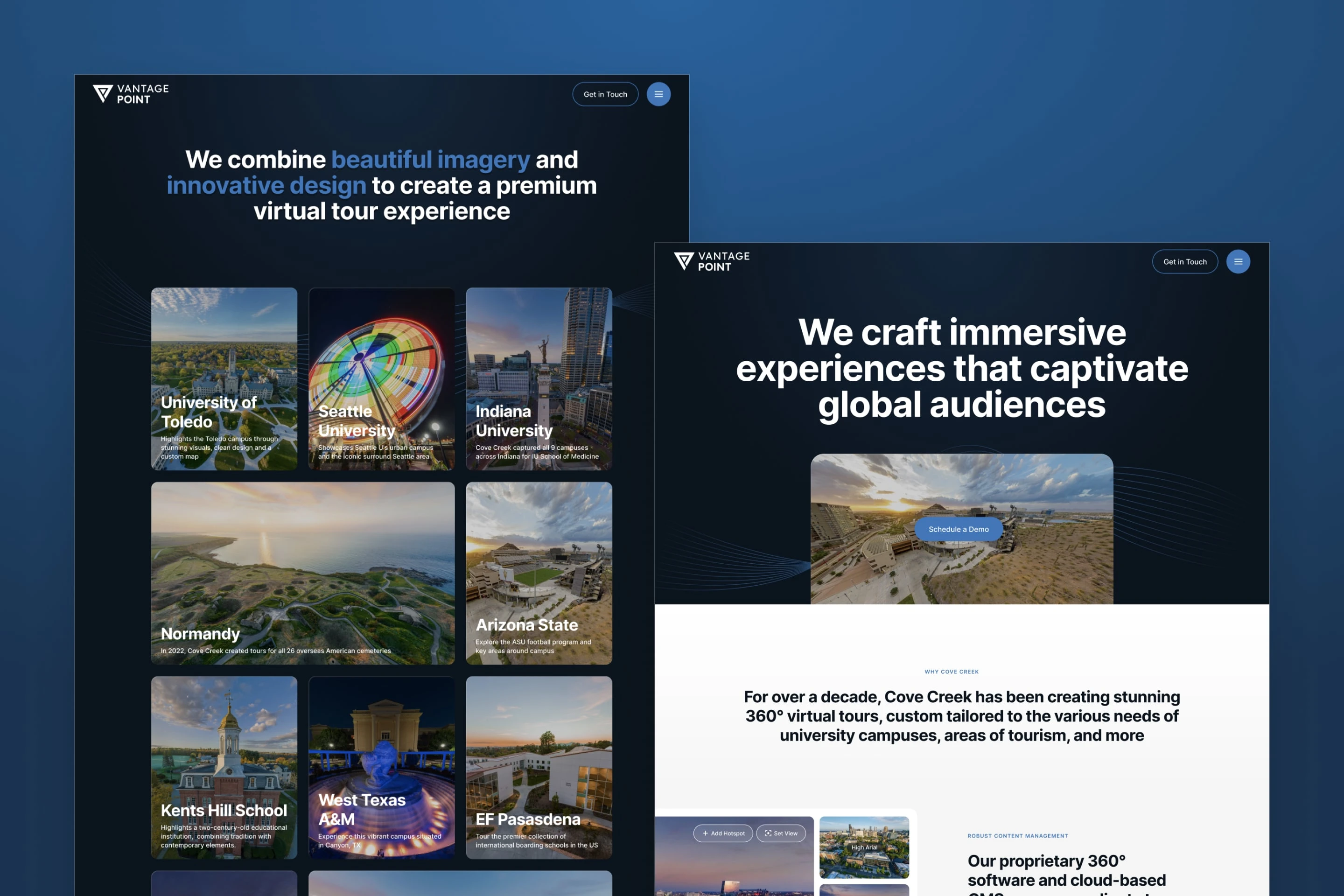Image resolution: width=1344 pixels, height=896 pixels.
Task: Click Vantage Point logo on left page
Action: click(x=131, y=94)
